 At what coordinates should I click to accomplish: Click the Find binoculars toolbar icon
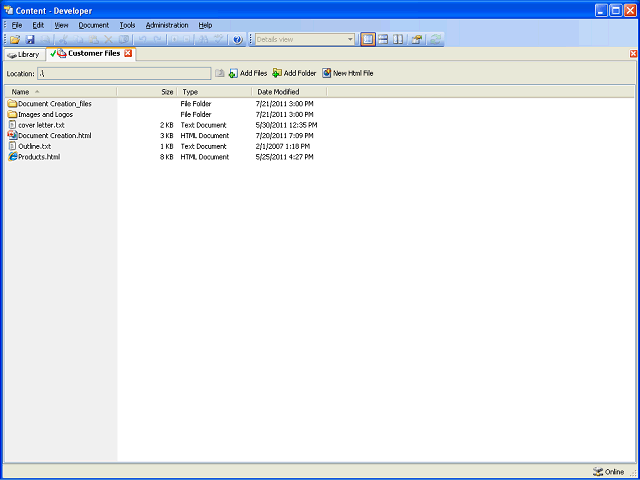pyautogui.click(x=202, y=40)
